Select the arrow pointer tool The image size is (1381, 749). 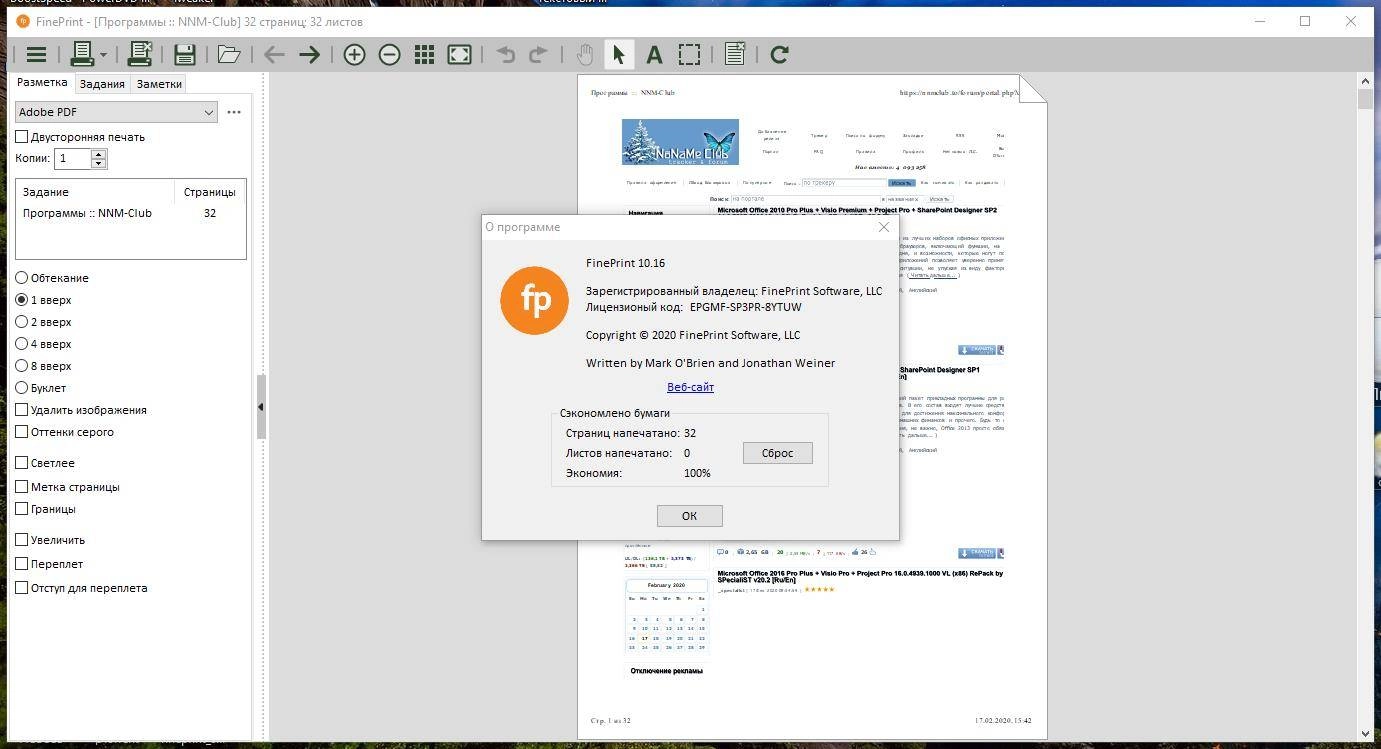coord(619,55)
